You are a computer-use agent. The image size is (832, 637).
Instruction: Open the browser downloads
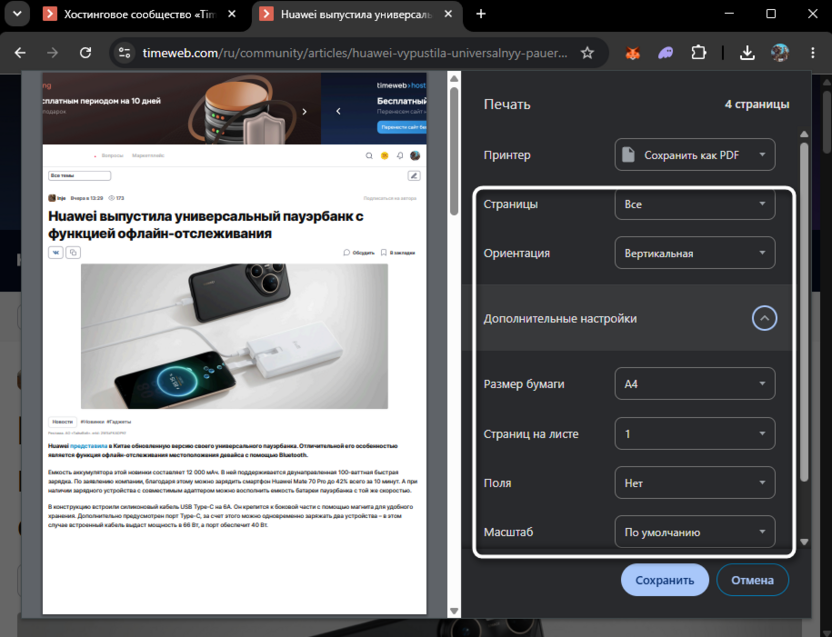coord(747,53)
